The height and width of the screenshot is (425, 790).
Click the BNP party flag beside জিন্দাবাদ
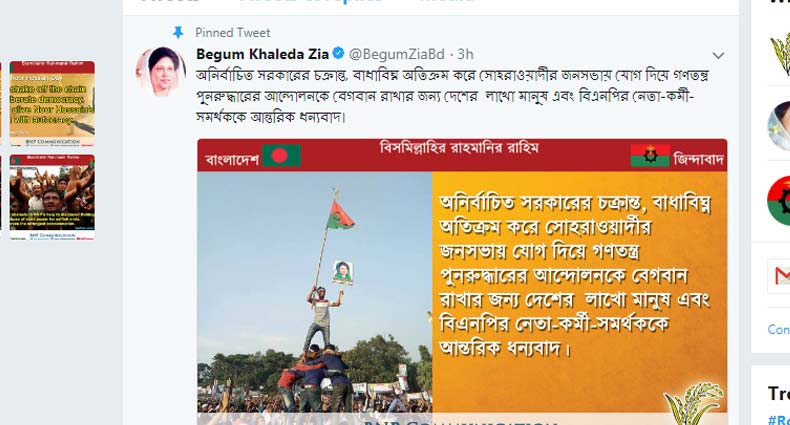650,156
